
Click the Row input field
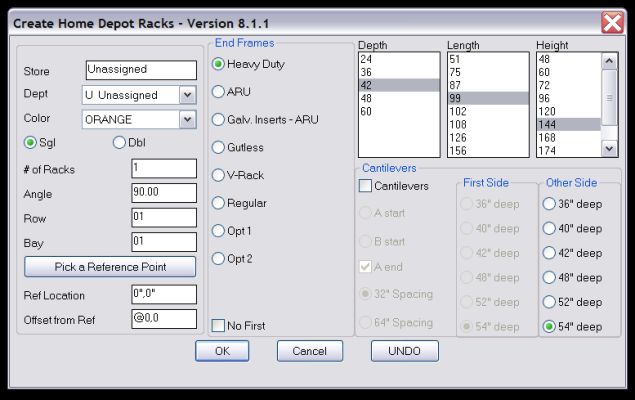pyautogui.click(x=164, y=217)
